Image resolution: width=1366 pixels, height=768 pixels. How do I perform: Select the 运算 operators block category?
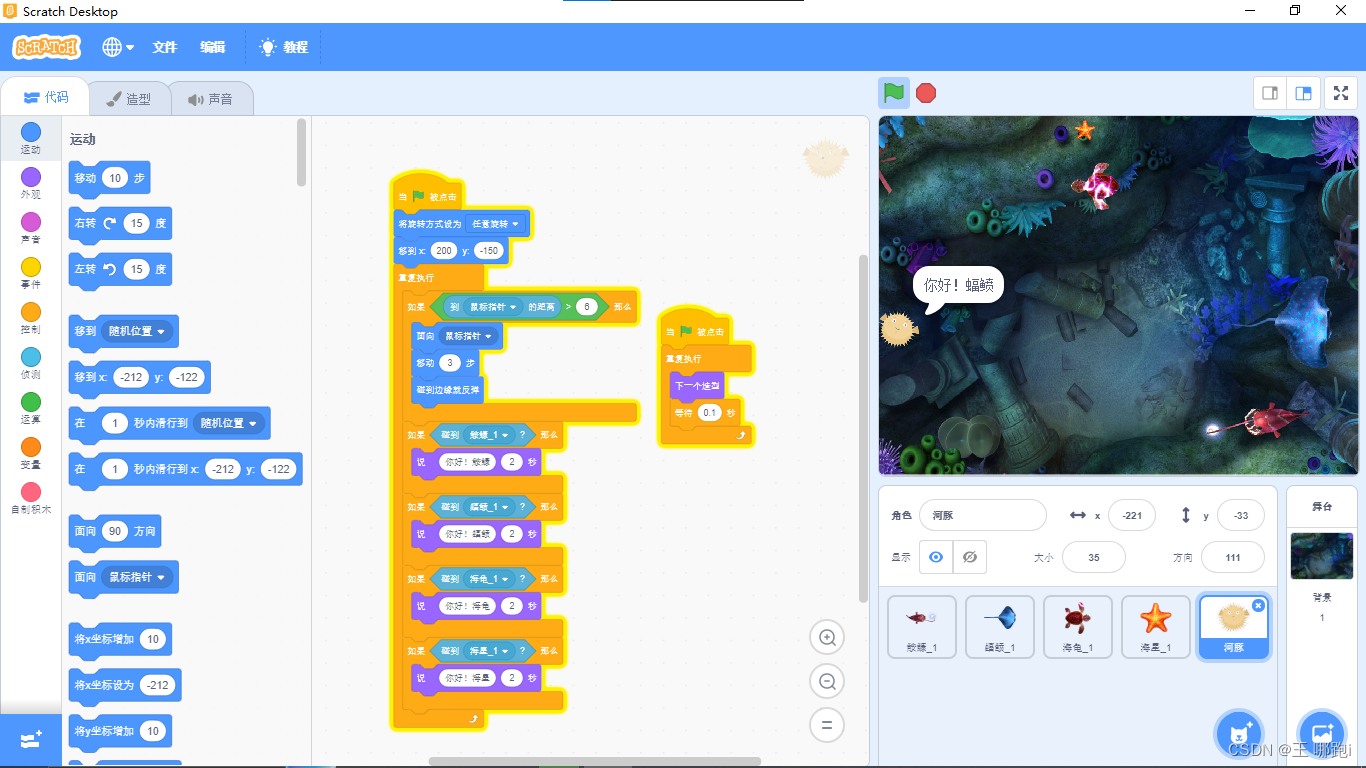click(31, 409)
